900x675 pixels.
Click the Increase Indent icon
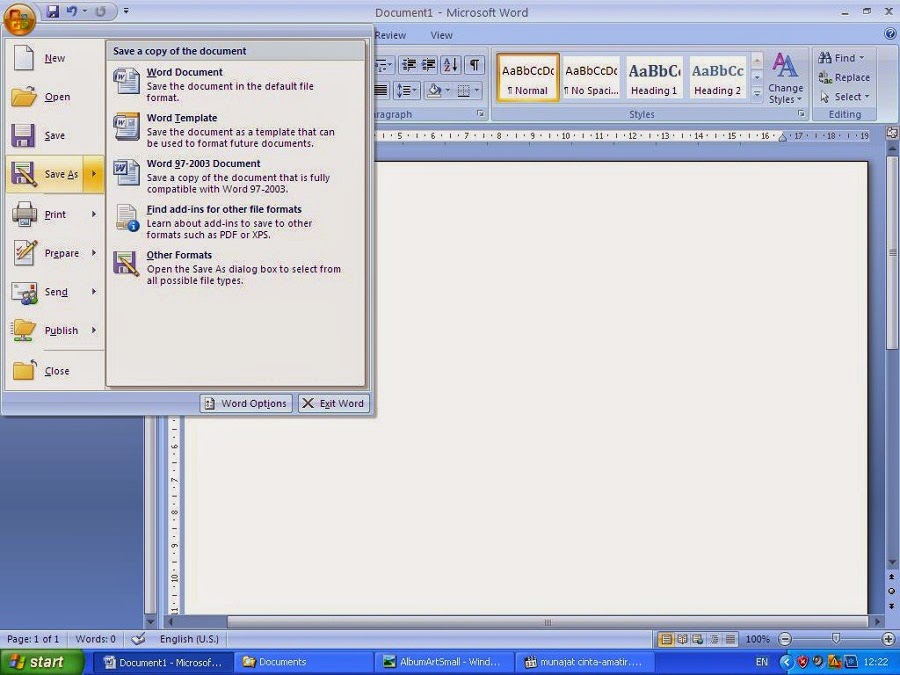[428, 64]
